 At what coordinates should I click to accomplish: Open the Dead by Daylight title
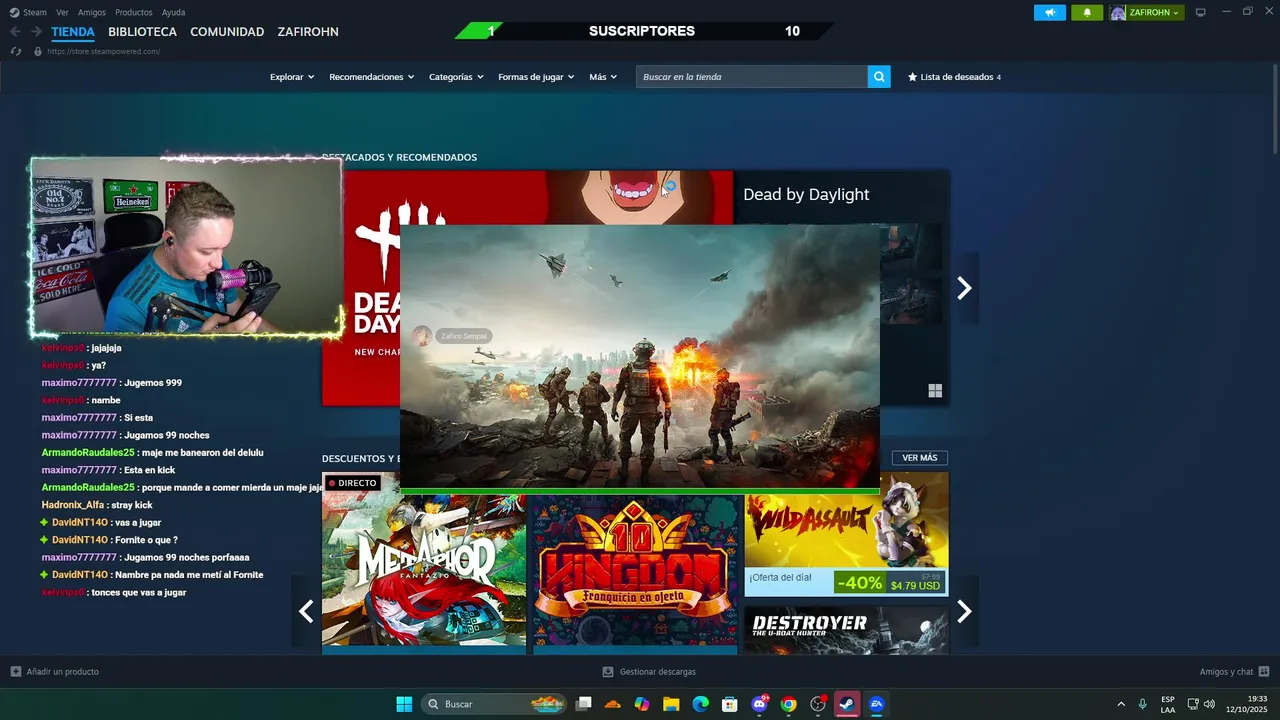(x=806, y=194)
